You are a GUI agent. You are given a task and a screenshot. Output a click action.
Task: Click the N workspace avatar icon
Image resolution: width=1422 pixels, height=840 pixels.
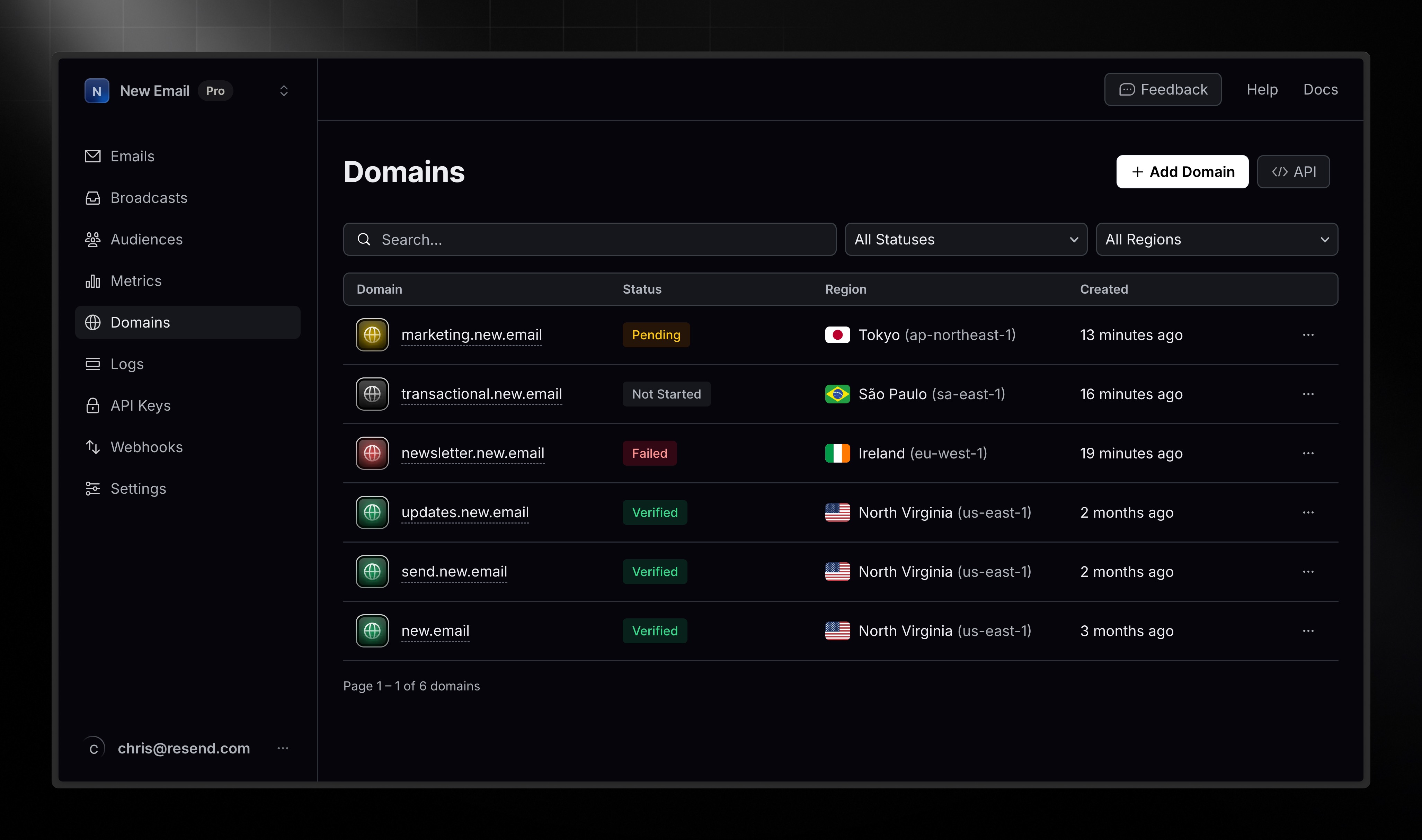[97, 91]
